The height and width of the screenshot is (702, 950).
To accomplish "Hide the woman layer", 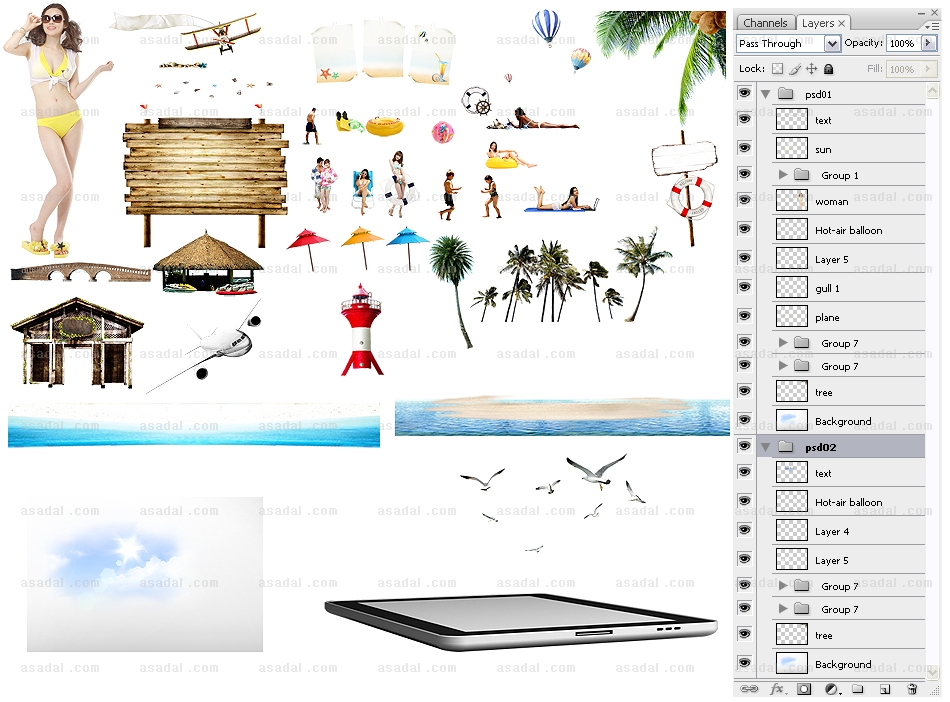I will (x=744, y=200).
